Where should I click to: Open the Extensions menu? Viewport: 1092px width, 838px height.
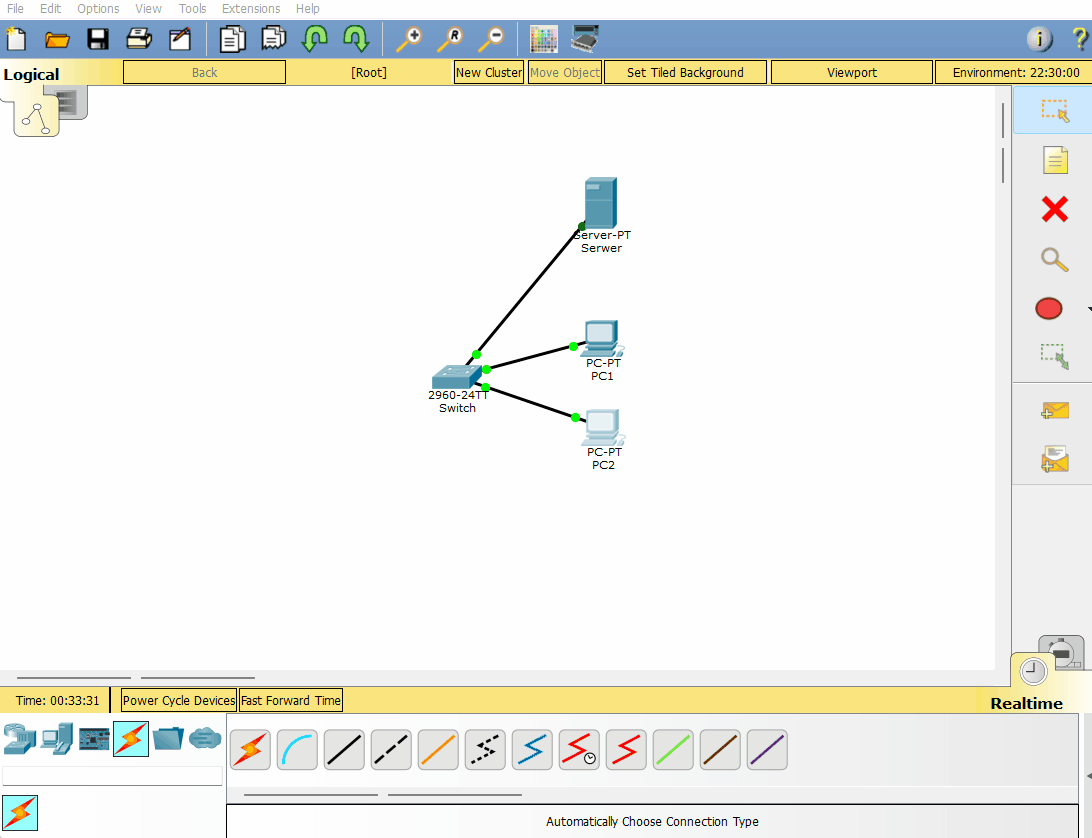pos(251,9)
